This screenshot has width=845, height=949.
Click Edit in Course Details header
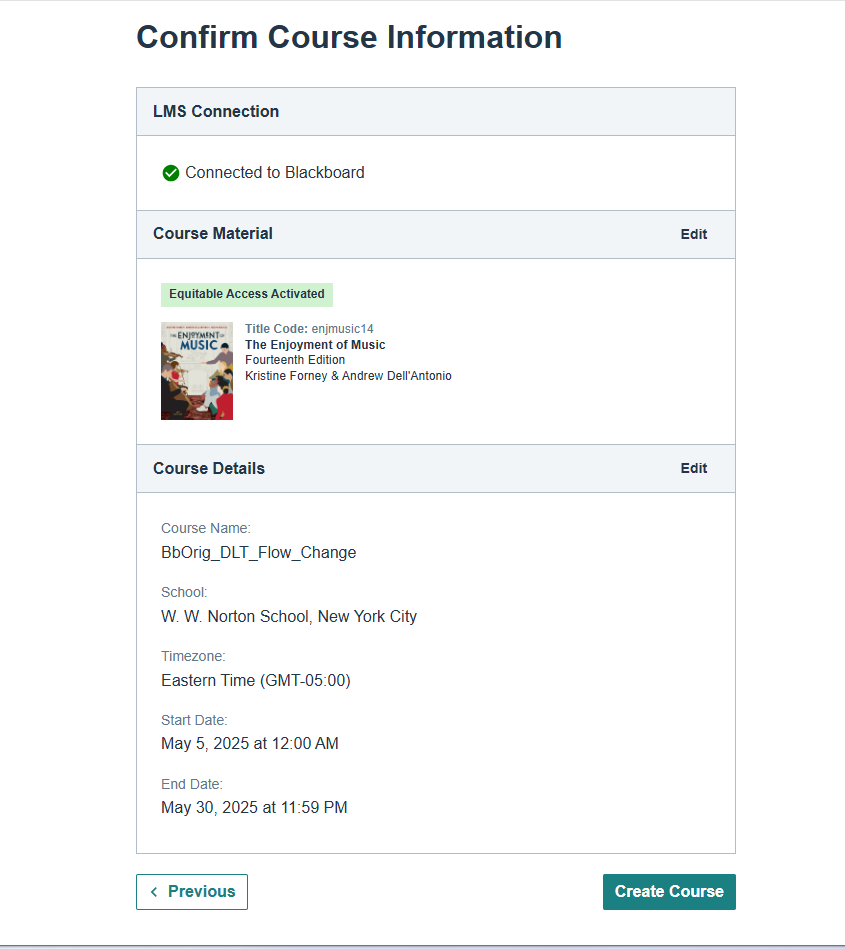pos(693,468)
